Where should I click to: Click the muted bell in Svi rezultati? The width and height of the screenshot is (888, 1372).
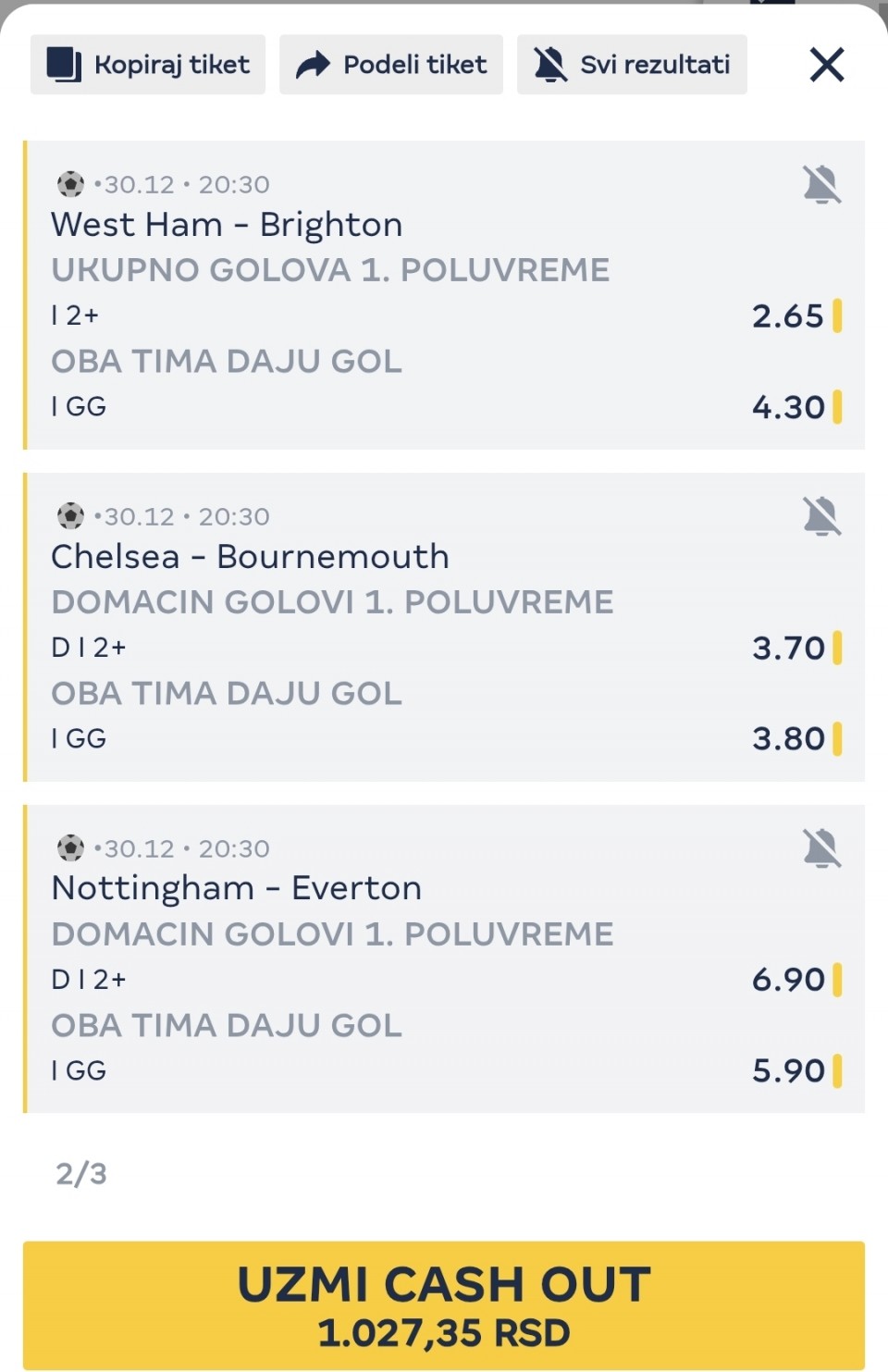(550, 65)
